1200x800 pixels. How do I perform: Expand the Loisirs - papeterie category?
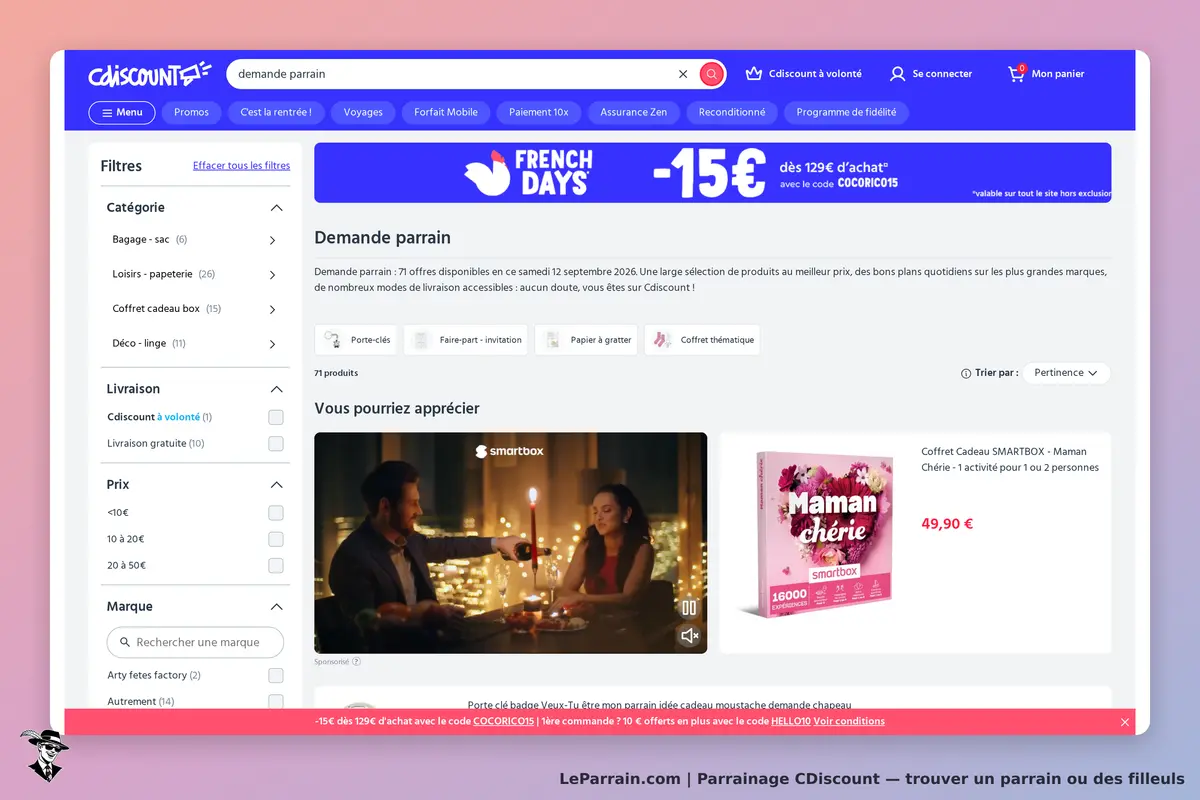[x=273, y=274]
